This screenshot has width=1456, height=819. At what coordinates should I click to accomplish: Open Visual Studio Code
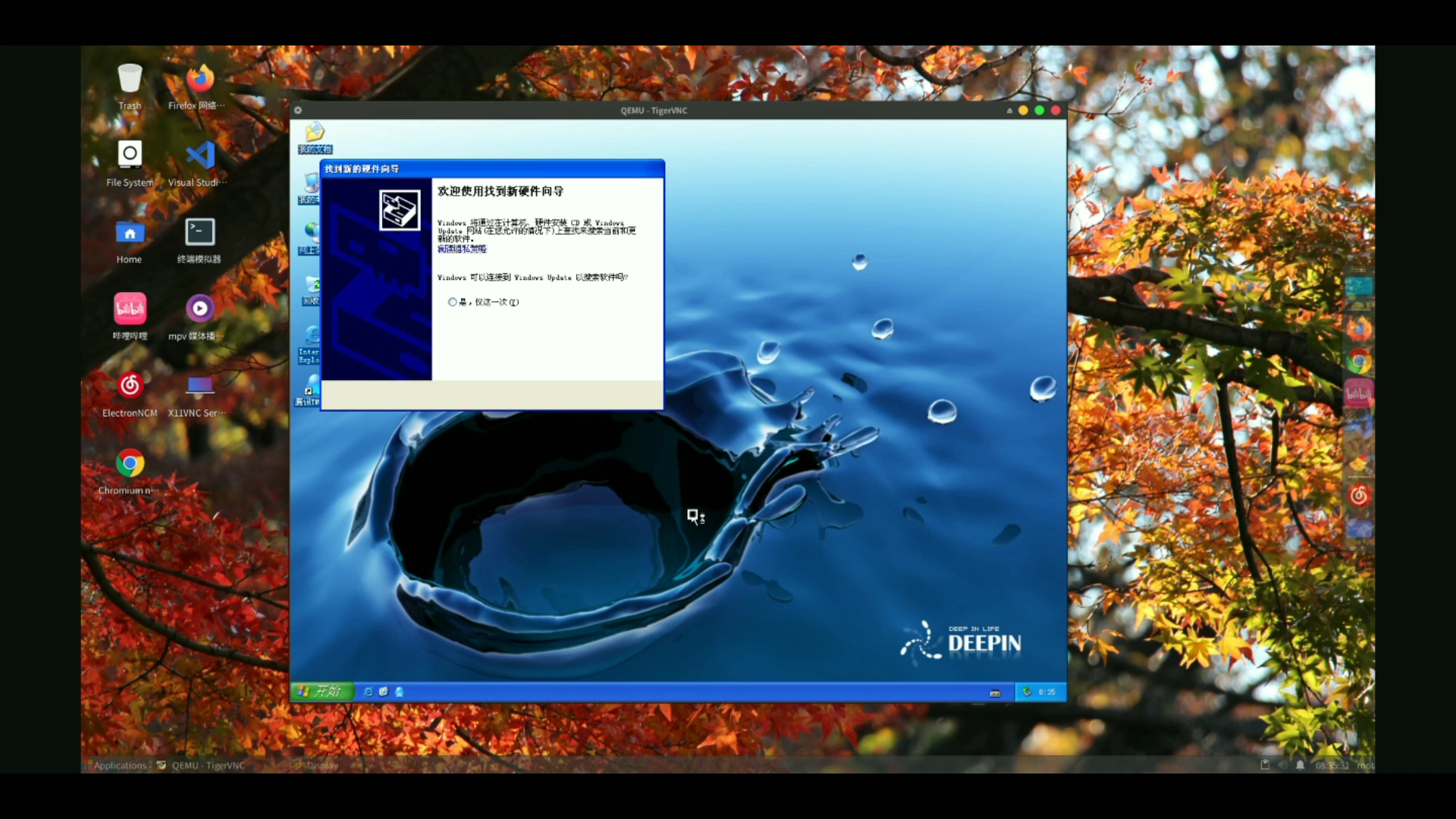tap(197, 155)
